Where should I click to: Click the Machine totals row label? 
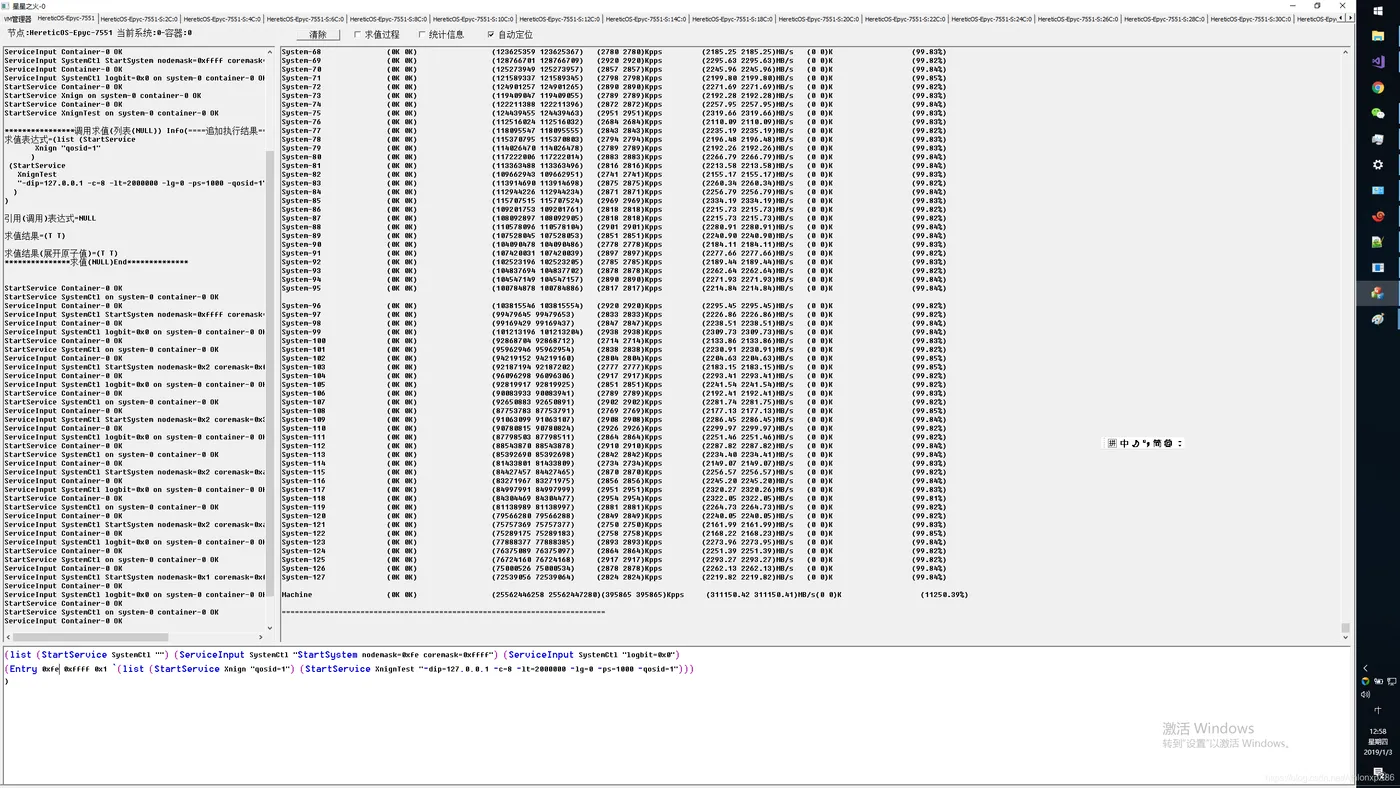tap(297, 595)
